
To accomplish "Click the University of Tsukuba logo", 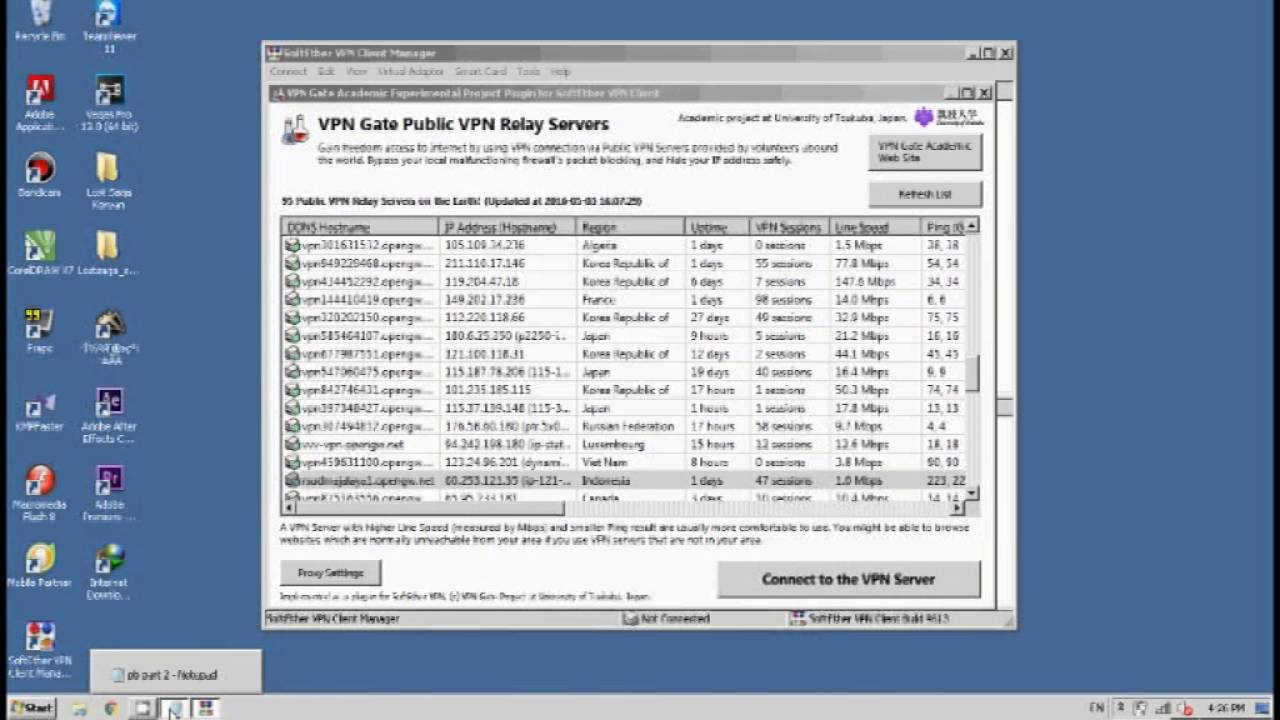I will [949, 117].
